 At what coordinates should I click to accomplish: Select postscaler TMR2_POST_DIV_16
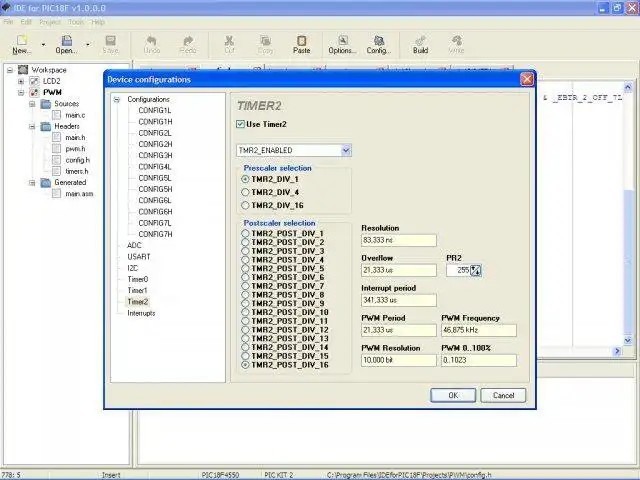[245, 365]
